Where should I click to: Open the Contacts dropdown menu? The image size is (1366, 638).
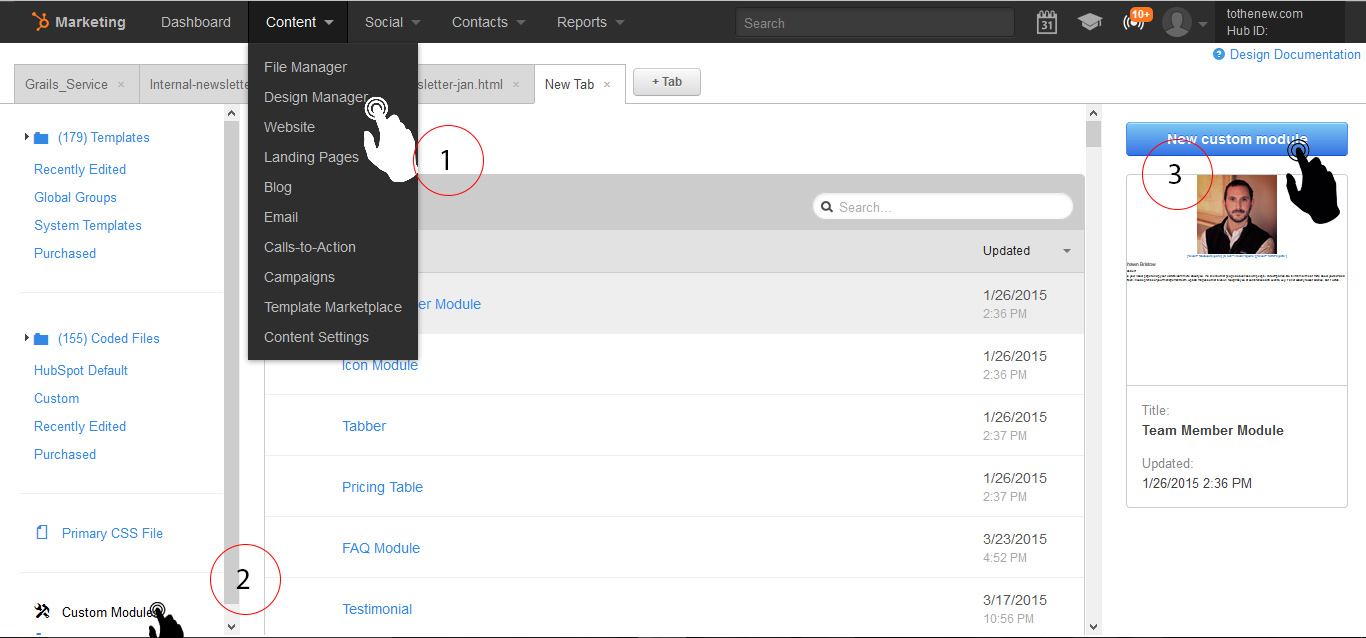tap(488, 22)
